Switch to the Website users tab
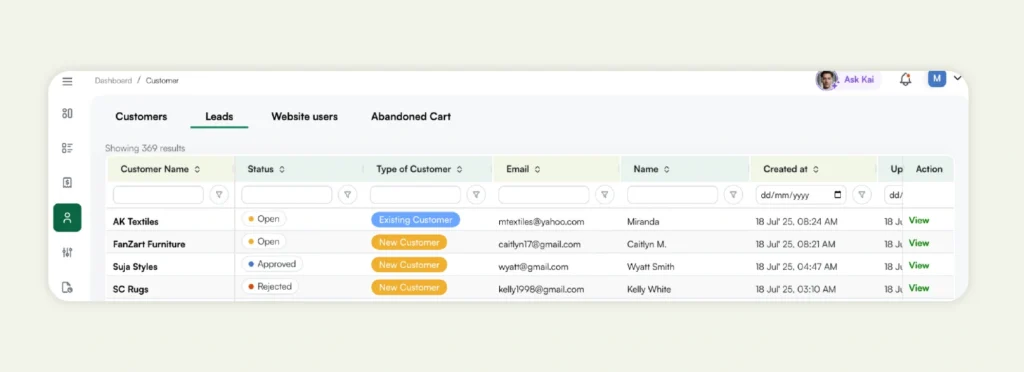Image resolution: width=1024 pixels, height=372 pixels. [304, 116]
